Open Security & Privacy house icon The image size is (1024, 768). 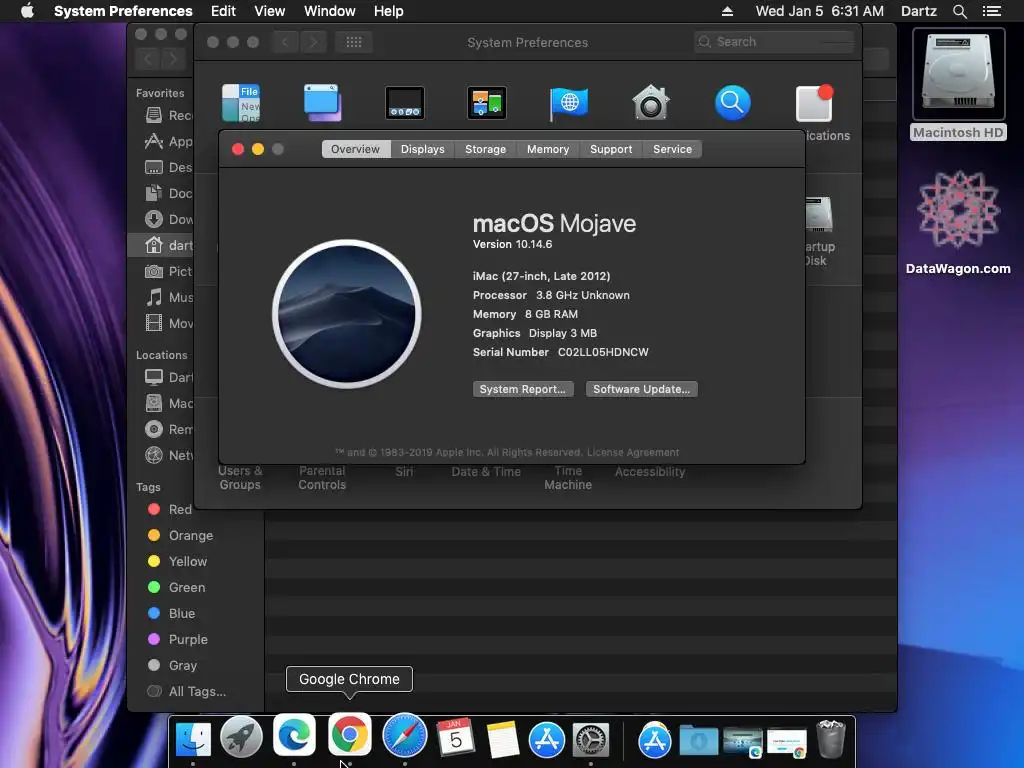[x=651, y=103]
